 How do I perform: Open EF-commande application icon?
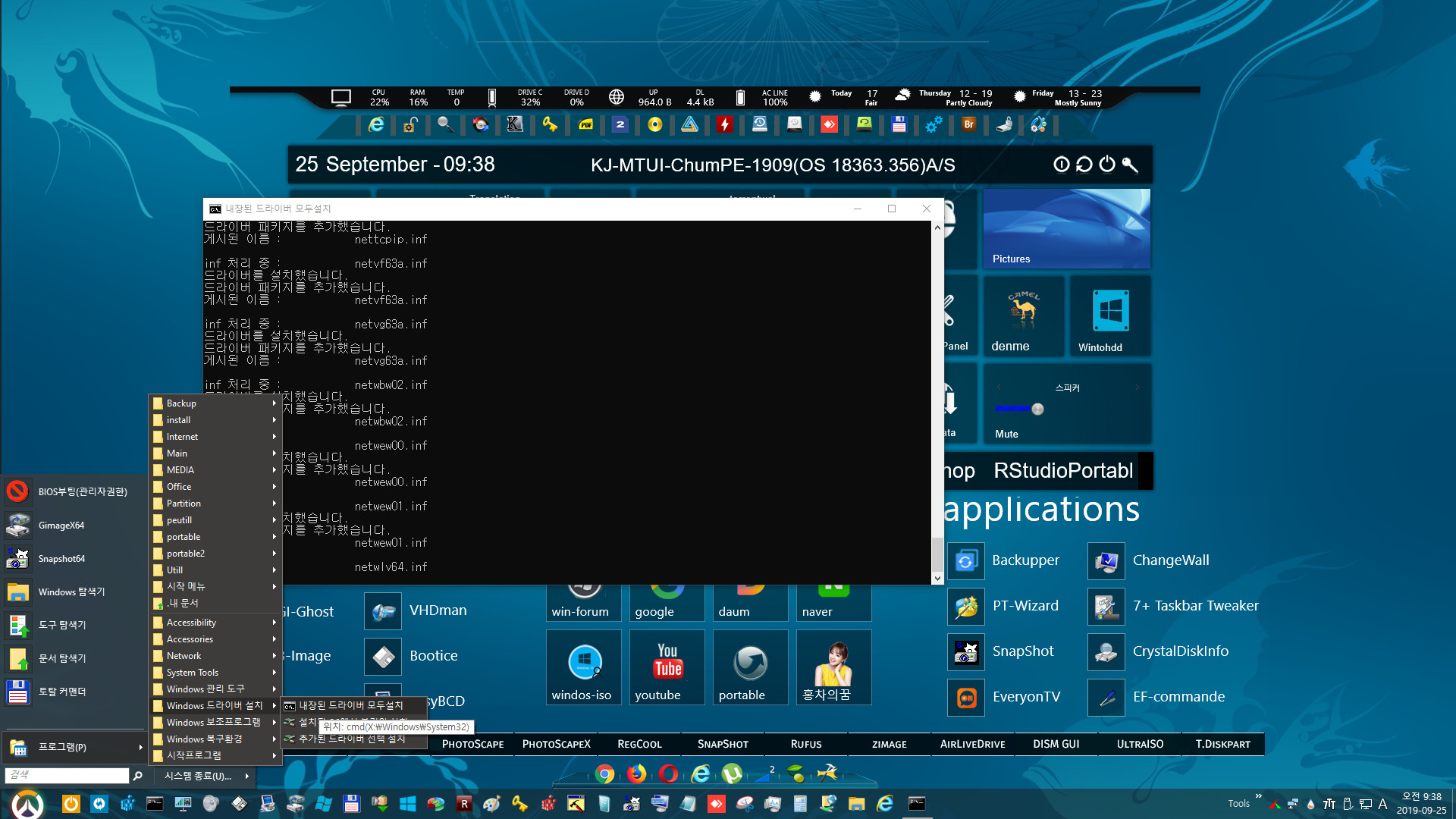pos(1106,698)
